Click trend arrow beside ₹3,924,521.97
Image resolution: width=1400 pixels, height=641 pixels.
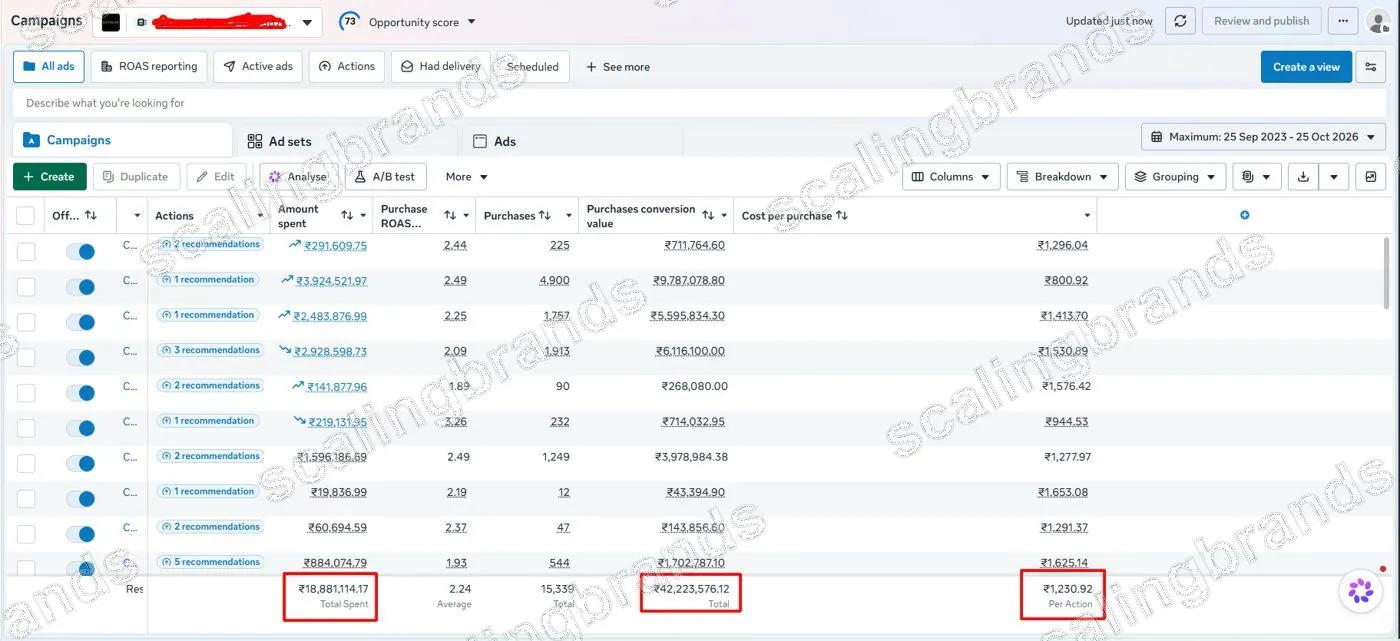click(x=288, y=280)
